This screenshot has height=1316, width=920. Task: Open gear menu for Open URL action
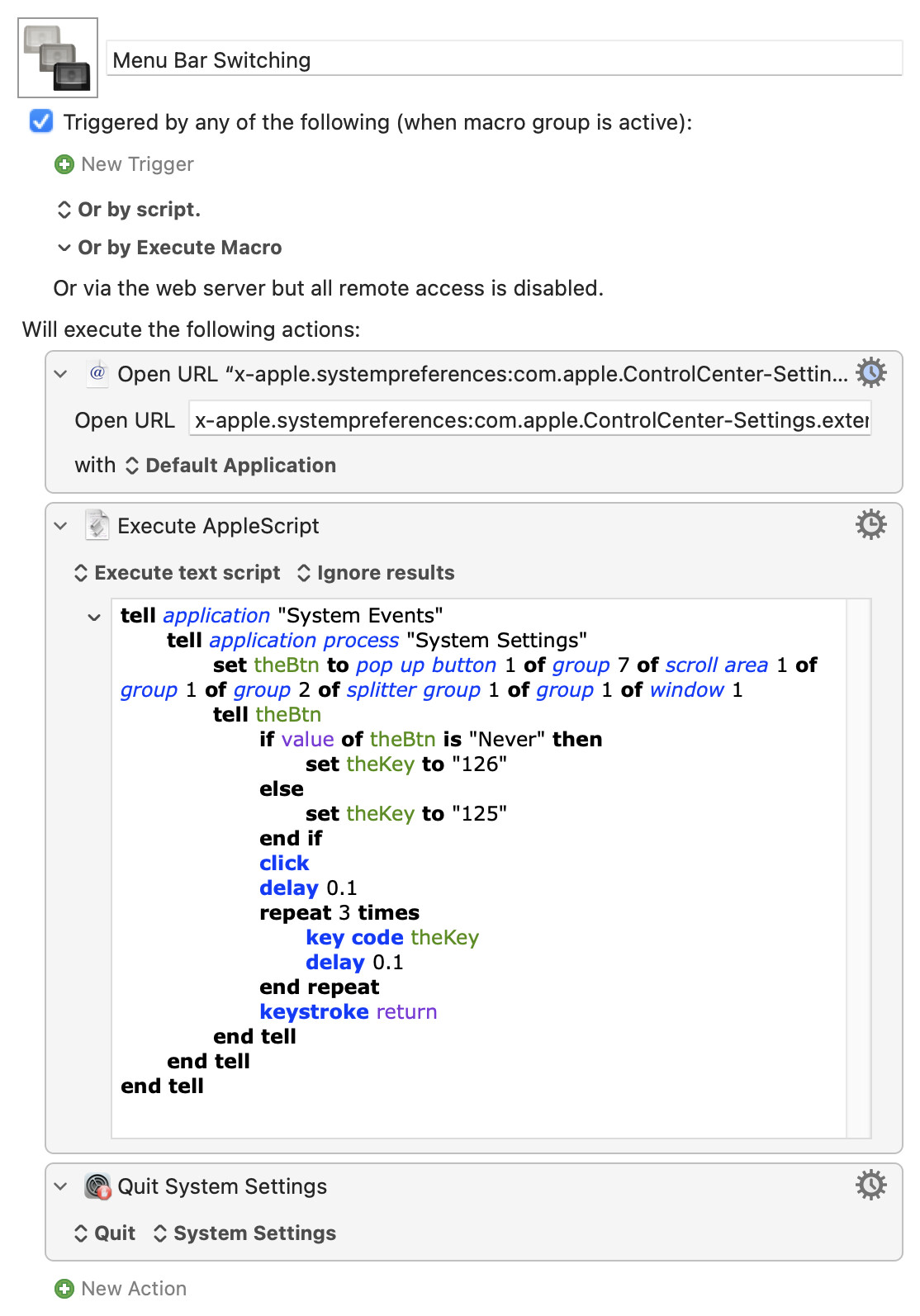[871, 373]
